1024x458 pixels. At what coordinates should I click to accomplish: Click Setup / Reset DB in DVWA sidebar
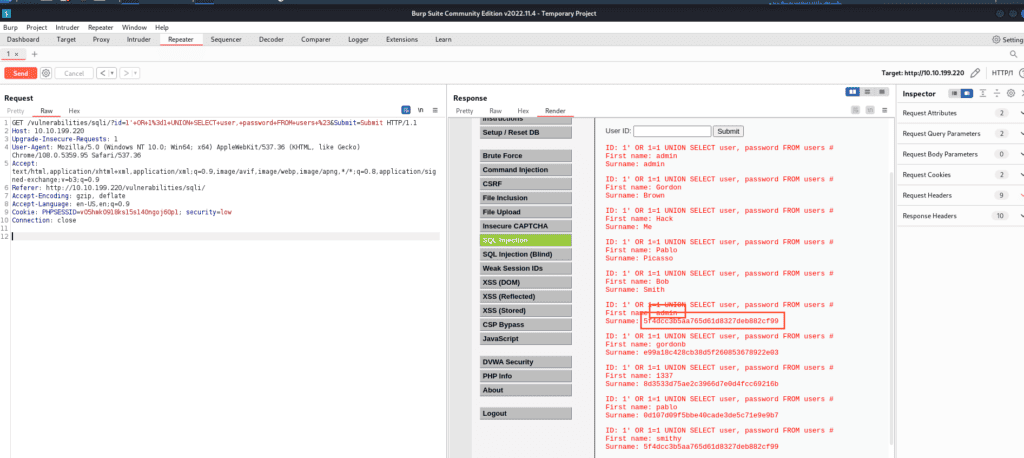(526, 133)
